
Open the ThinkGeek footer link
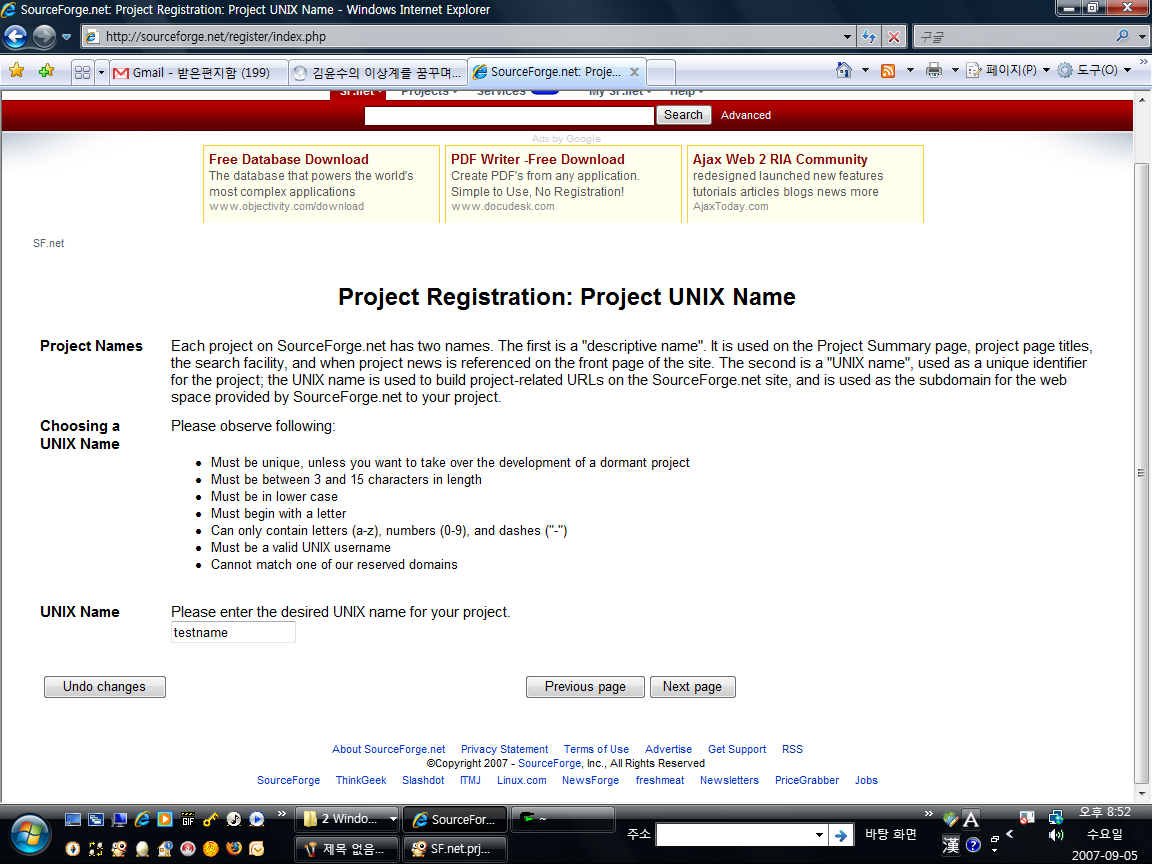click(361, 780)
